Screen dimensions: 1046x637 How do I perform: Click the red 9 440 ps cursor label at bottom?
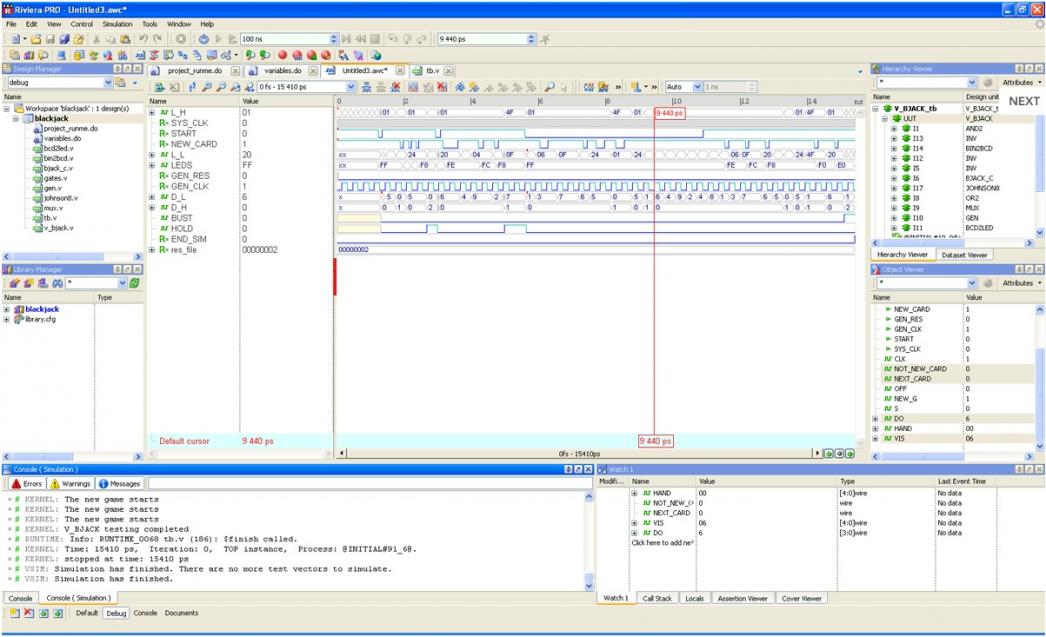pos(655,441)
